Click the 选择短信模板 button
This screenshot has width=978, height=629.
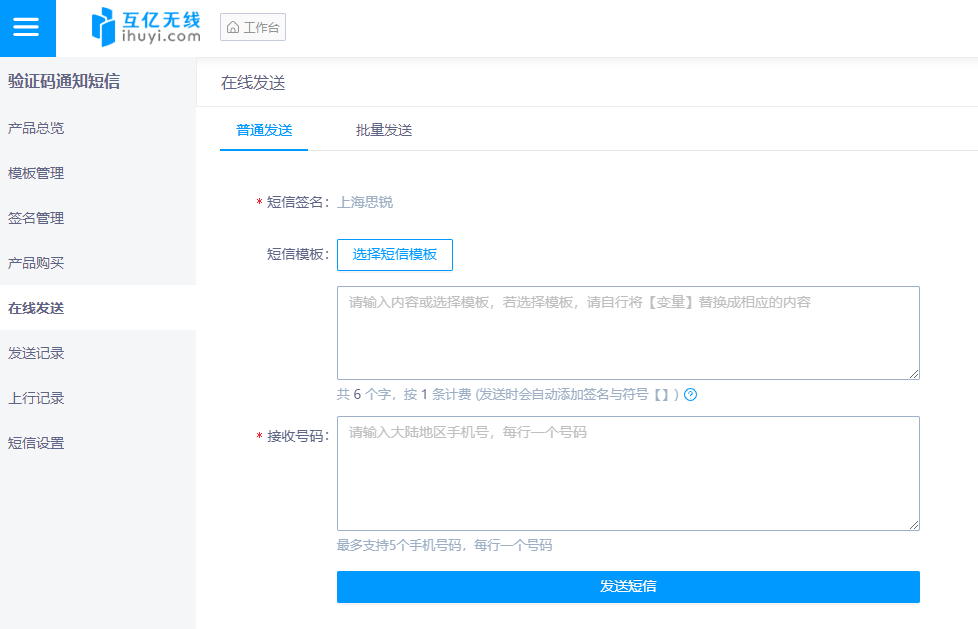pos(394,255)
